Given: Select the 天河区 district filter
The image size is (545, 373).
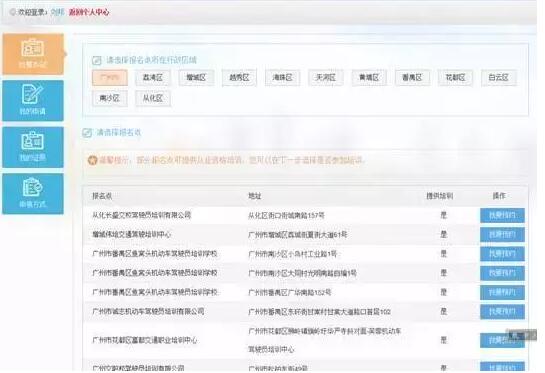Looking at the screenshot, I should 326,78.
